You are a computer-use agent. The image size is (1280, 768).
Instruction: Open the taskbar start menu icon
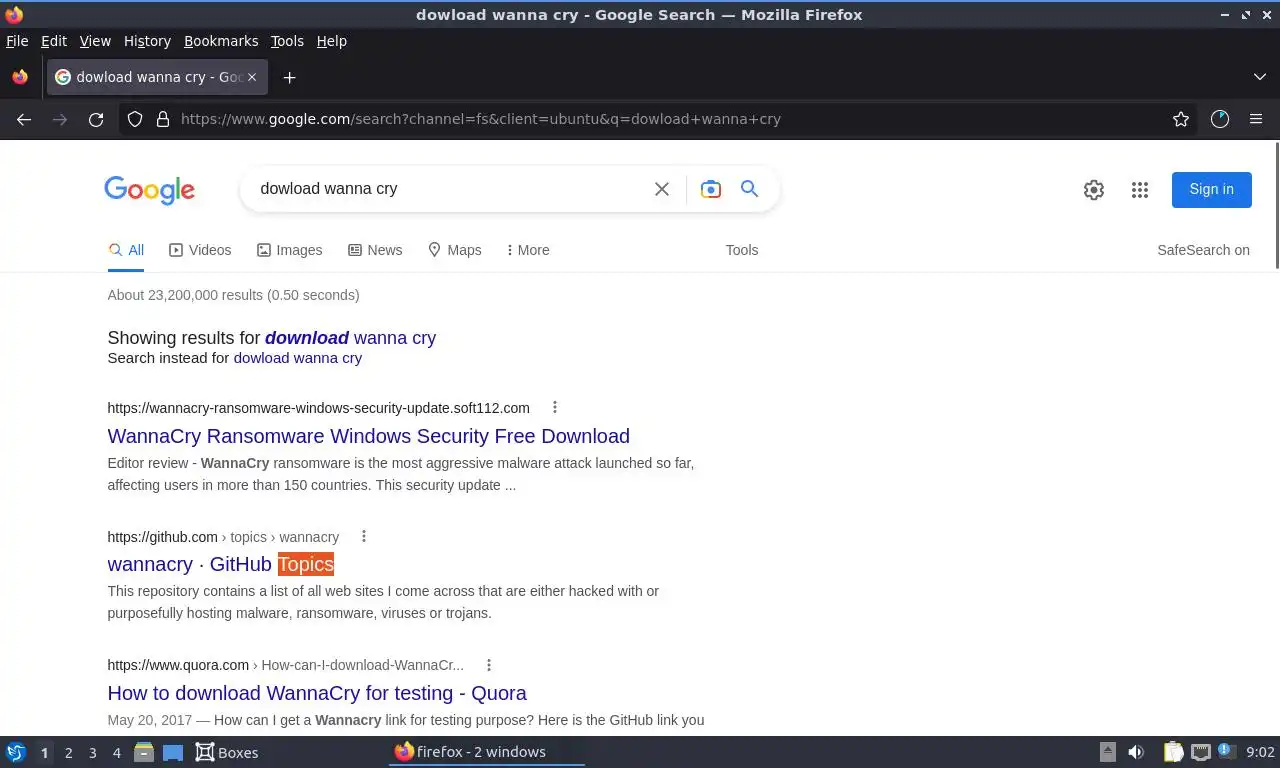point(16,752)
